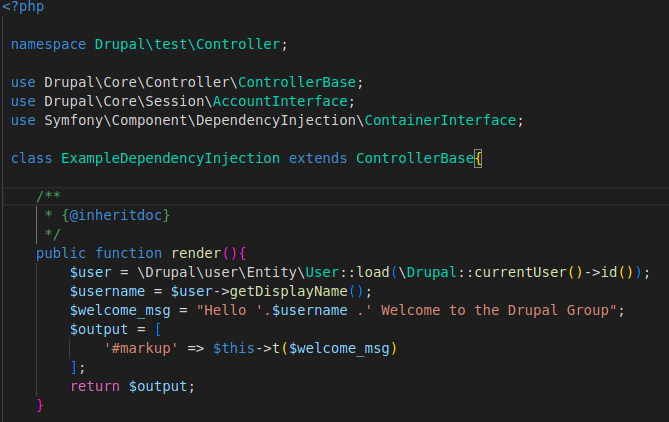Screen dimensions: 669x422
Task: Click the extends keyword
Action: click(x=318, y=158)
